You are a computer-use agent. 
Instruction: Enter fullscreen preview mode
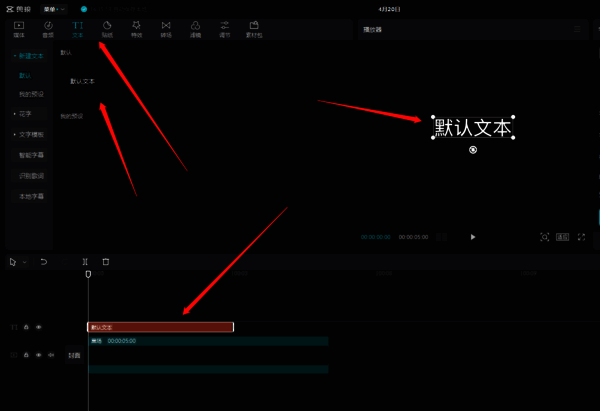(x=581, y=237)
